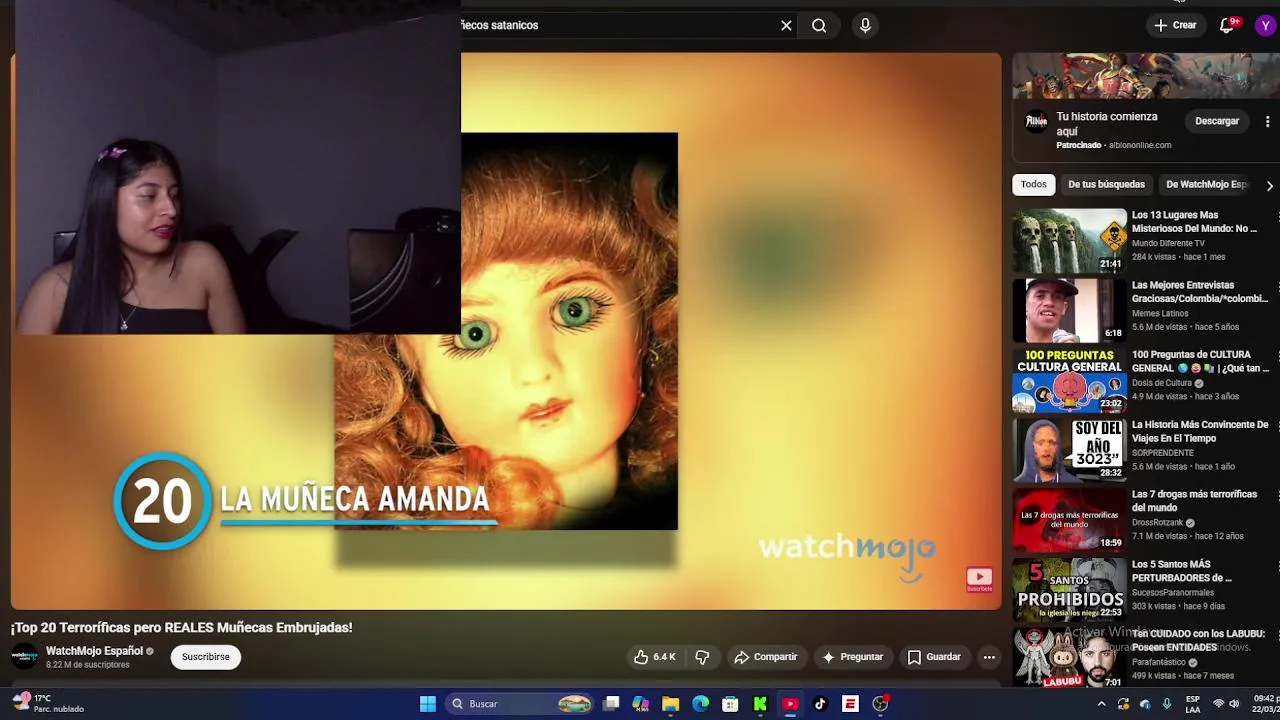The image size is (1280, 720).
Task: Open the LABUBU video thumbnail
Action: pos(1069,658)
